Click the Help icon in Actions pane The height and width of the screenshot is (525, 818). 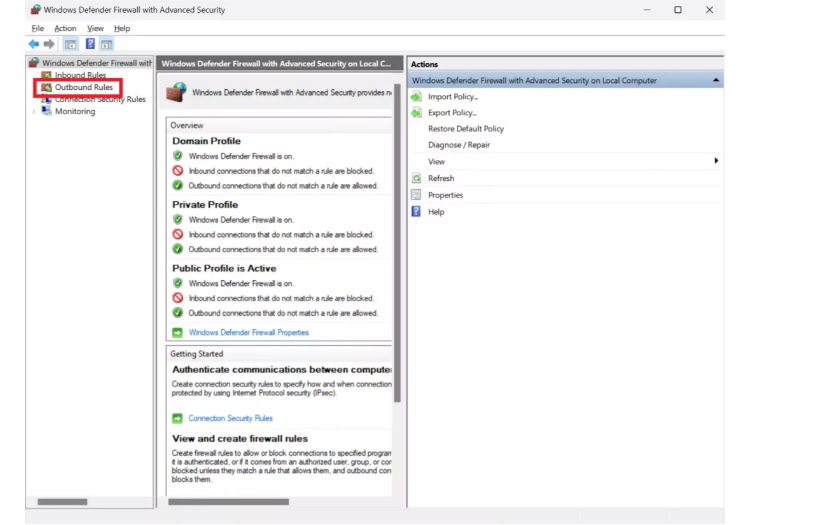point(416,211)
